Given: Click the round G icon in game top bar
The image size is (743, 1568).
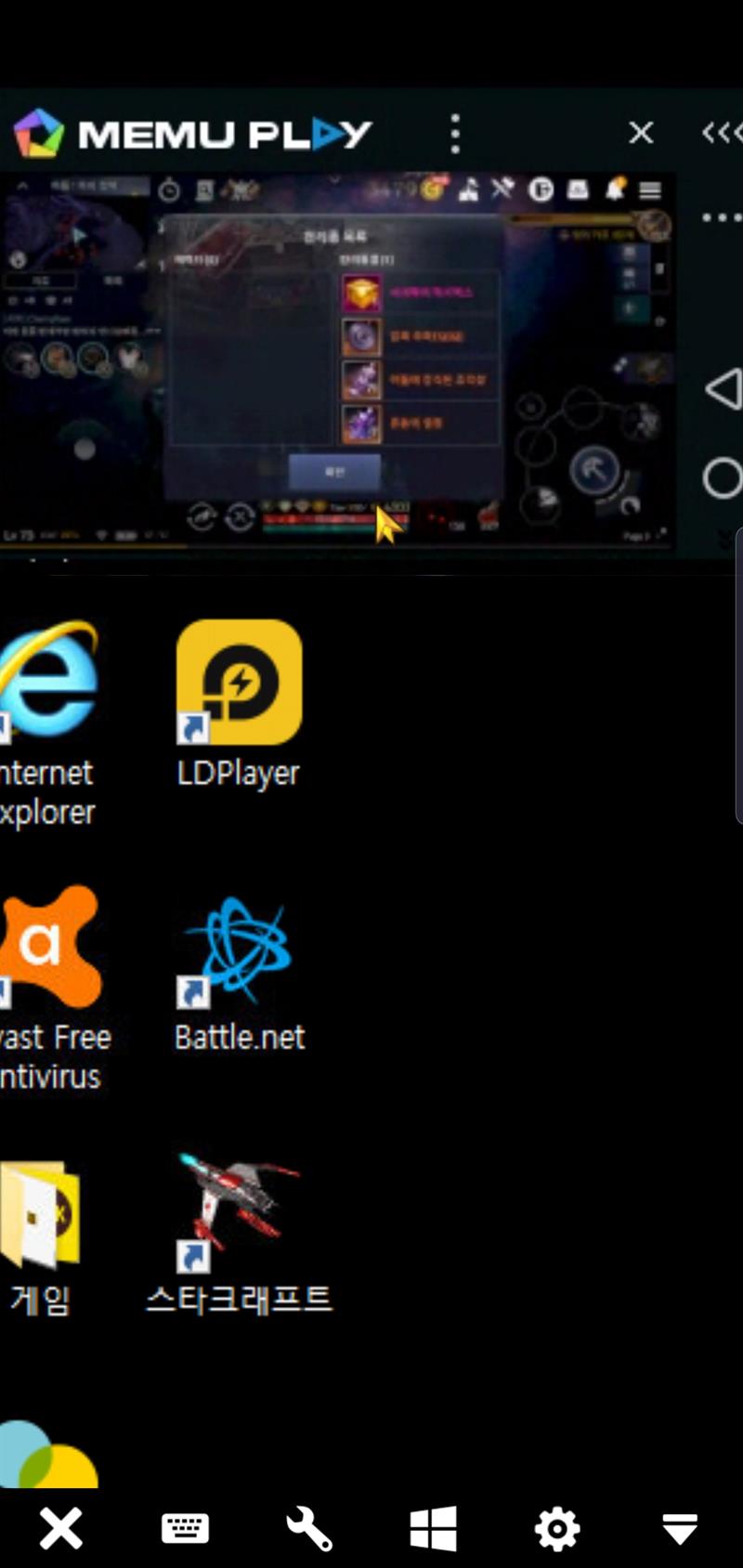Looking at the screenshot, I should (541, 190).
